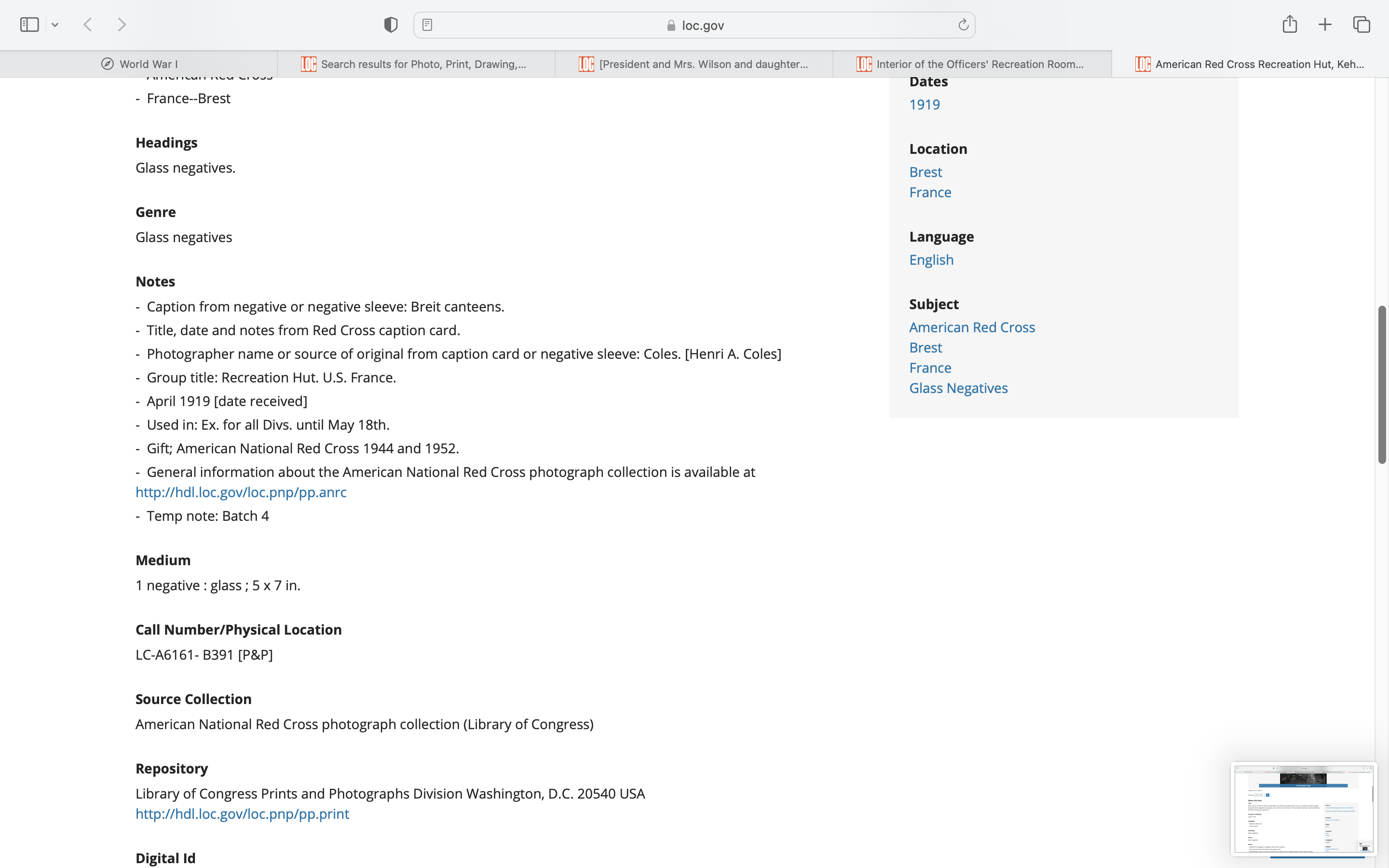Open a new tab with plus icon
This screenshot has width=1389, height=868.
[x=1325, y=25]
